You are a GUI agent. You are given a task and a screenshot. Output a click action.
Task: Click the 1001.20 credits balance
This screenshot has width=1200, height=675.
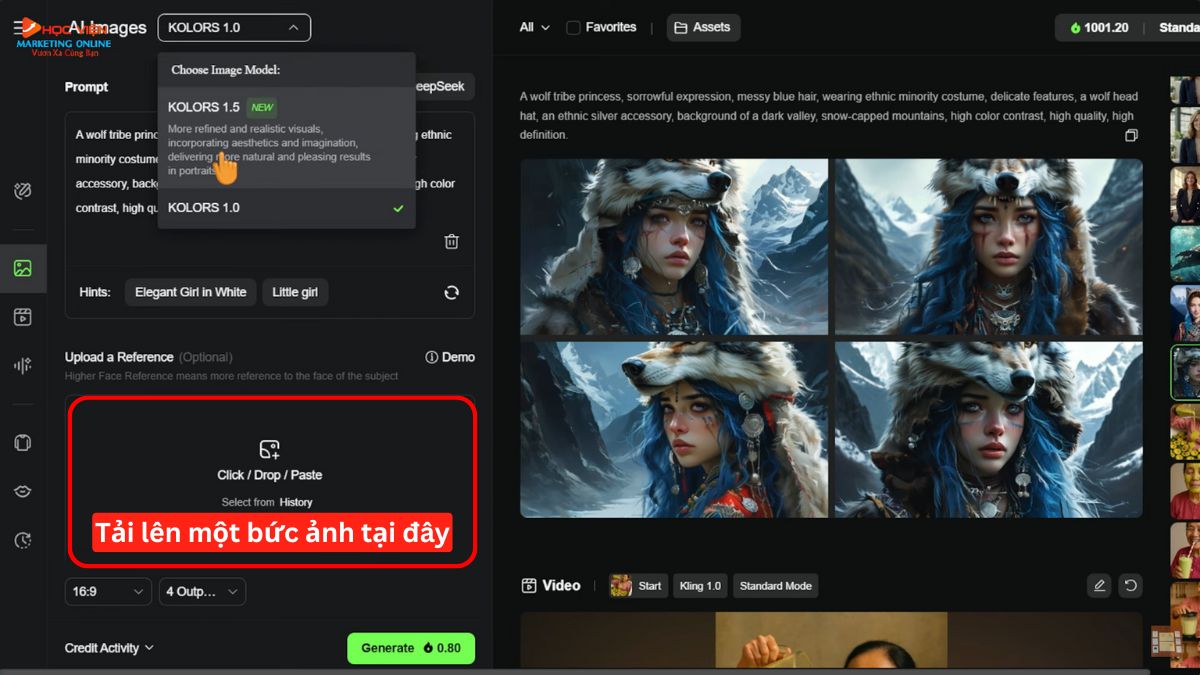1100,28
